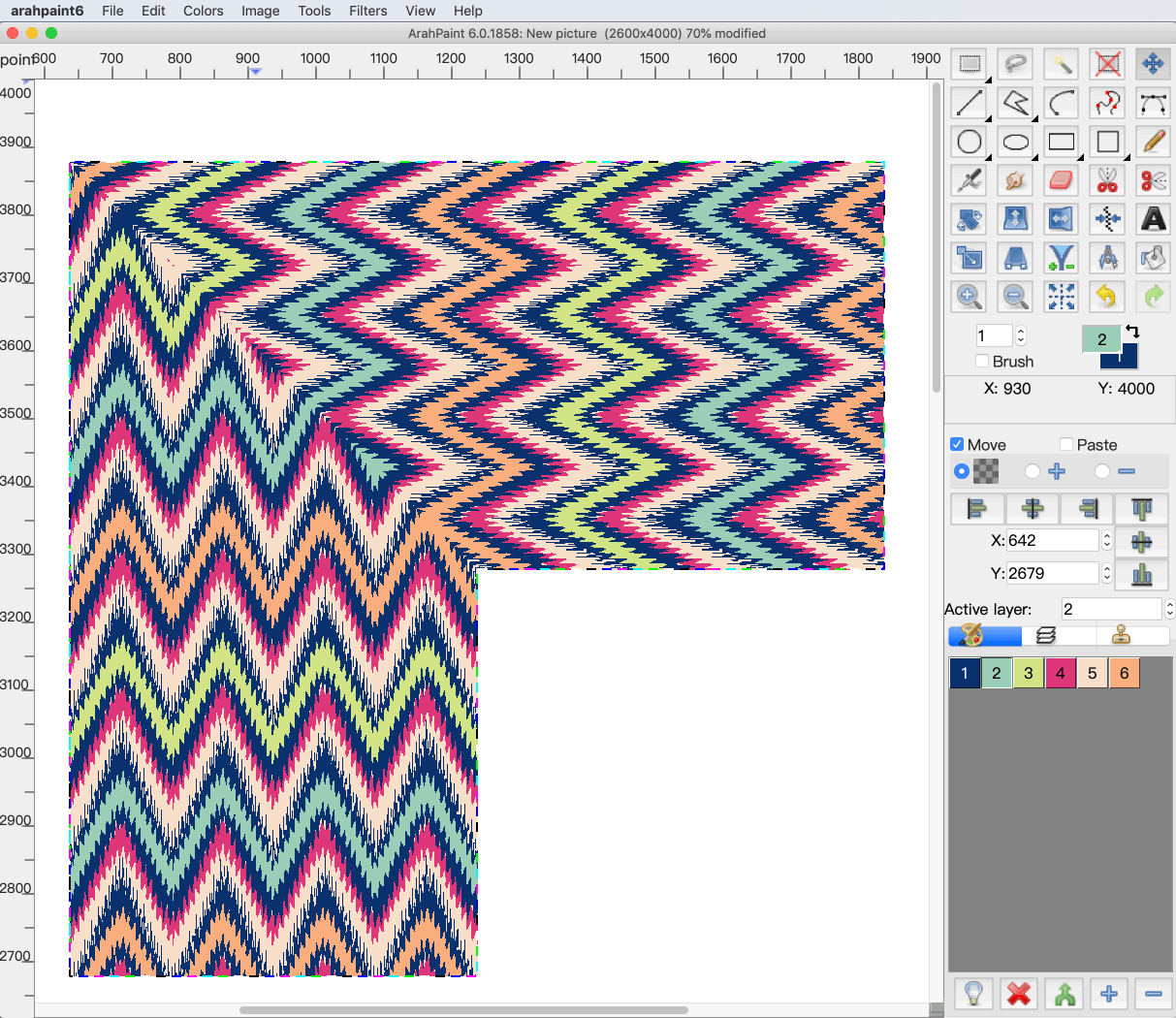Redo with the green arrow
The height and width of the screenshot is (1018, 1176).
(1154, 296)
